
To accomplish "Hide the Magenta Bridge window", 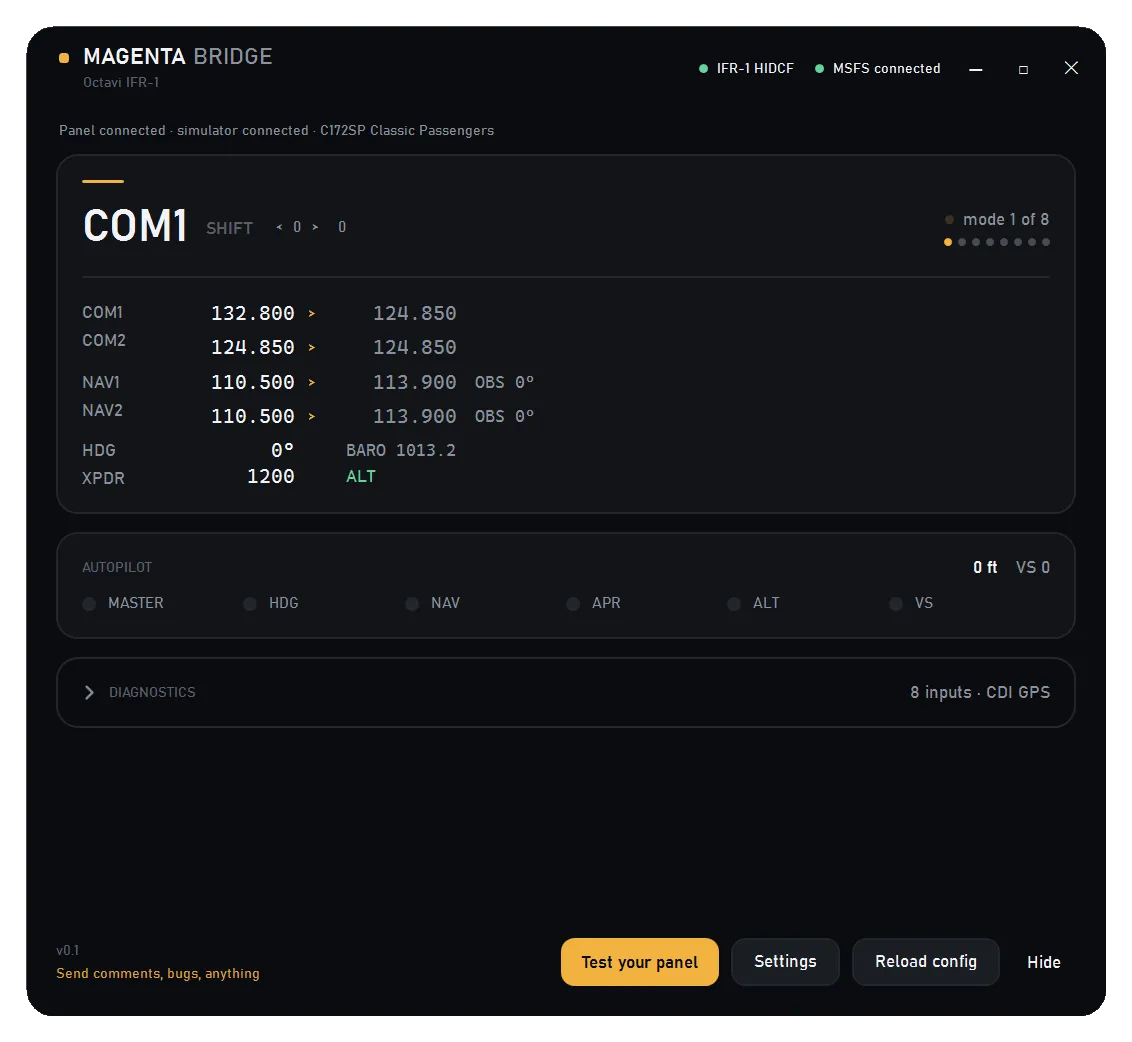I will pyautogui.click(x=1043, y=962).
